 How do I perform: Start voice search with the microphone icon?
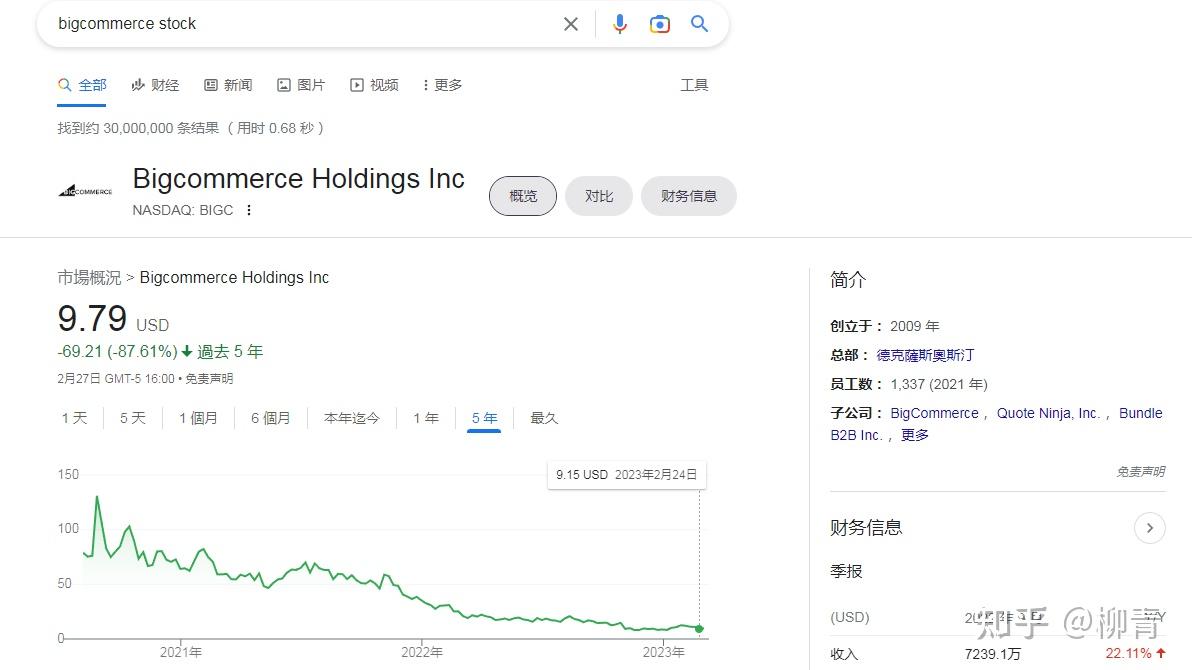tap(620, 23)
